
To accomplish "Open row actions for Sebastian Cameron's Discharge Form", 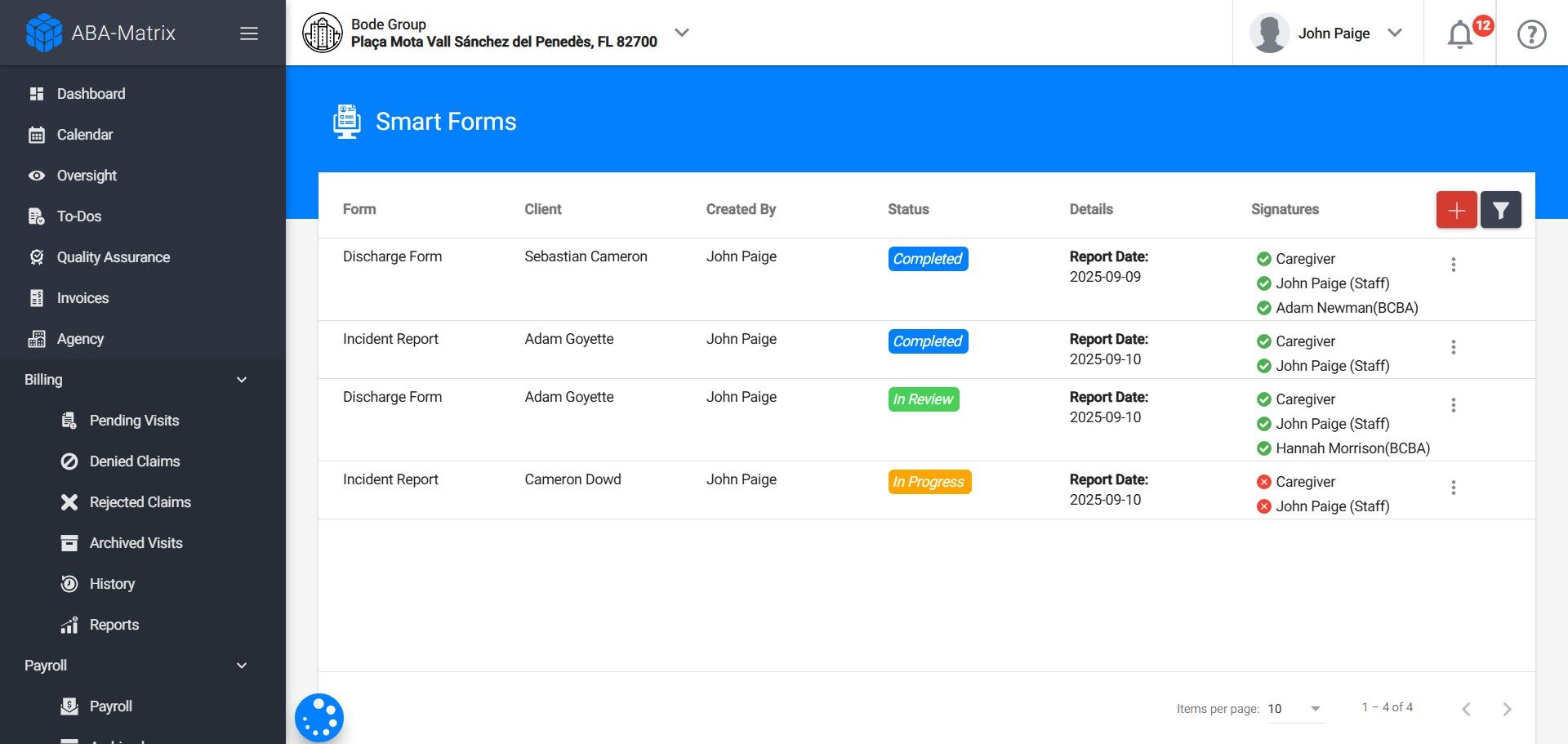I will 1453,265.
